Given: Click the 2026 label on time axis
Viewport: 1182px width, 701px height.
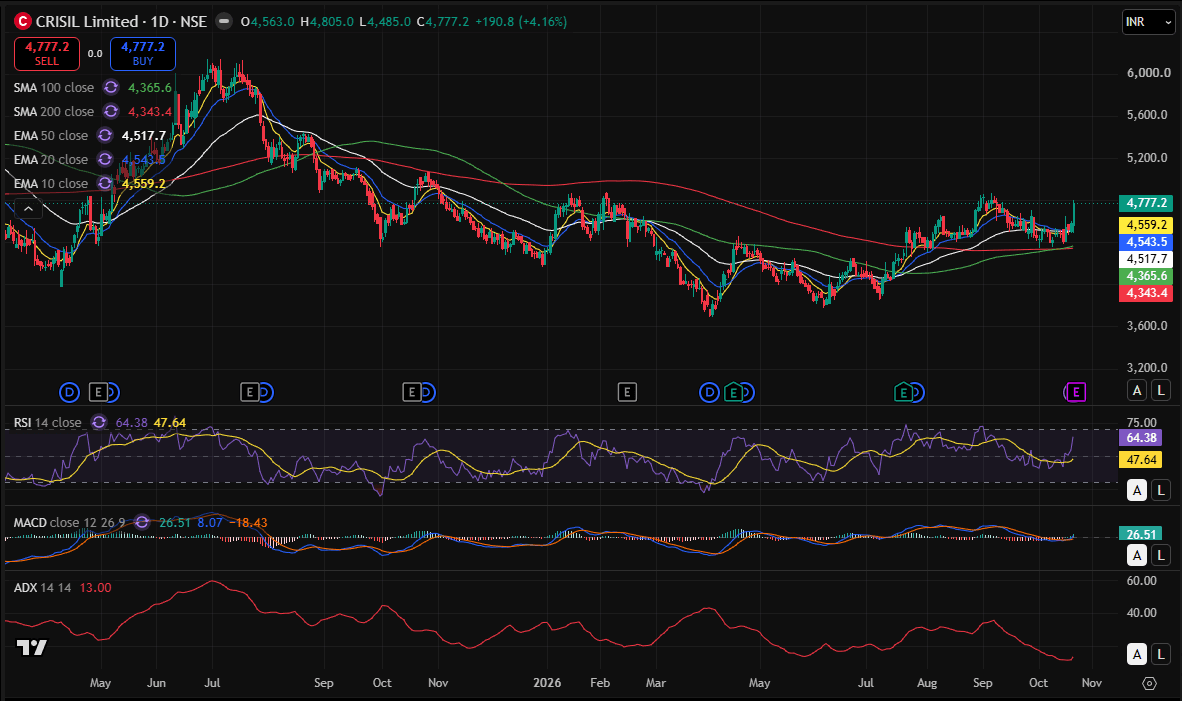Looking at the screenshot, I should click(x=547, y=683).
